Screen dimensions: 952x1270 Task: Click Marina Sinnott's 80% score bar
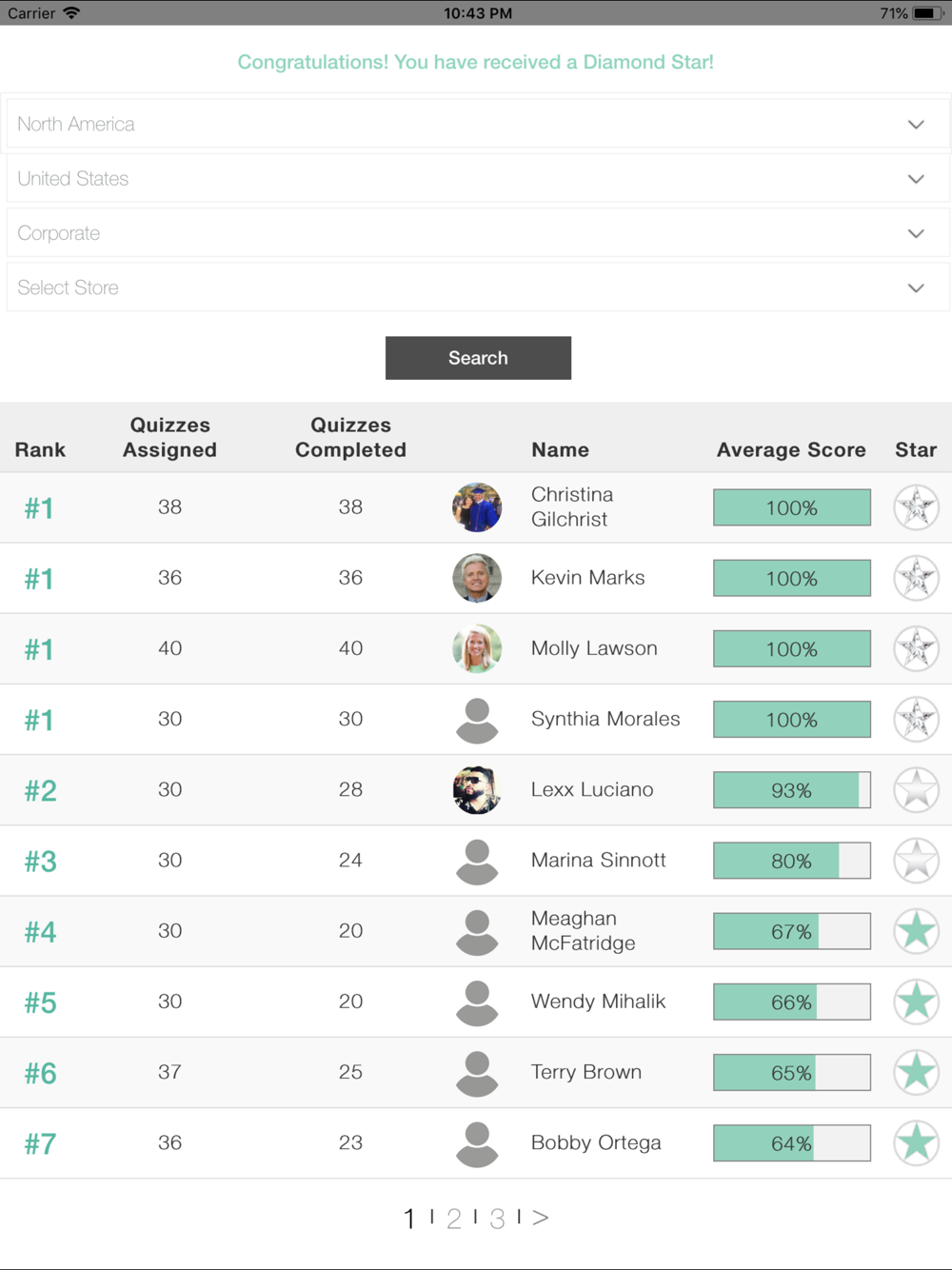click(x=792, y=861)
